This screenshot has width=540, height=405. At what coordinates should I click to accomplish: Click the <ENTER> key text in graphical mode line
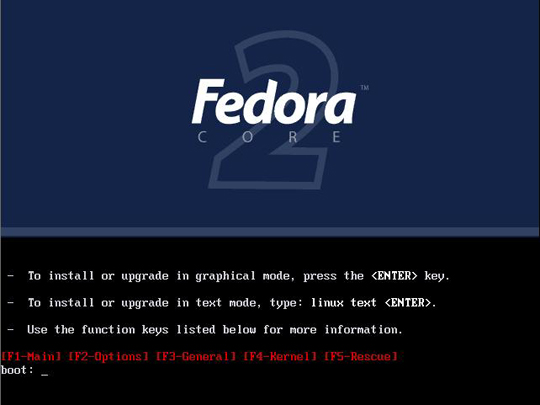394,276
